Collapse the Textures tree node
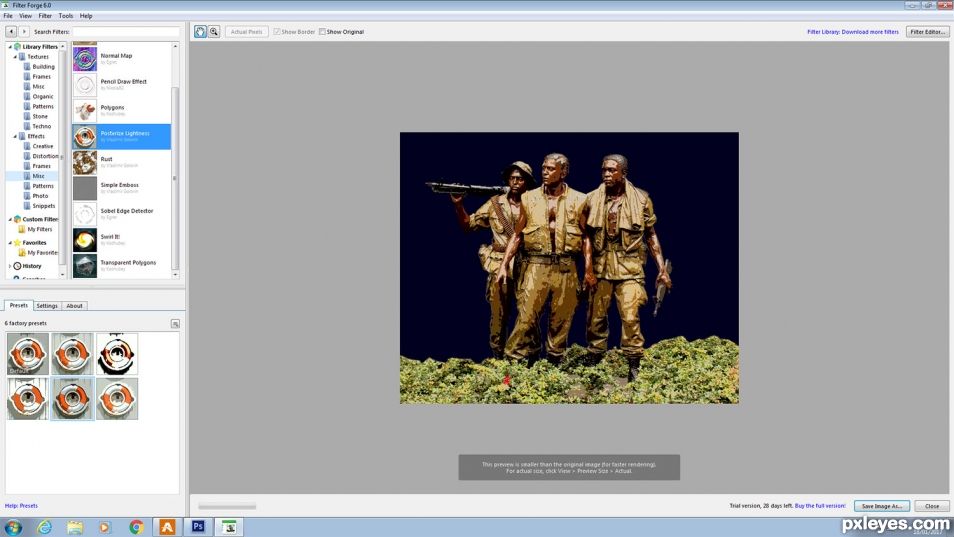Image resolution: width=954 pixels, height=537 pixels. coord(15,57)
